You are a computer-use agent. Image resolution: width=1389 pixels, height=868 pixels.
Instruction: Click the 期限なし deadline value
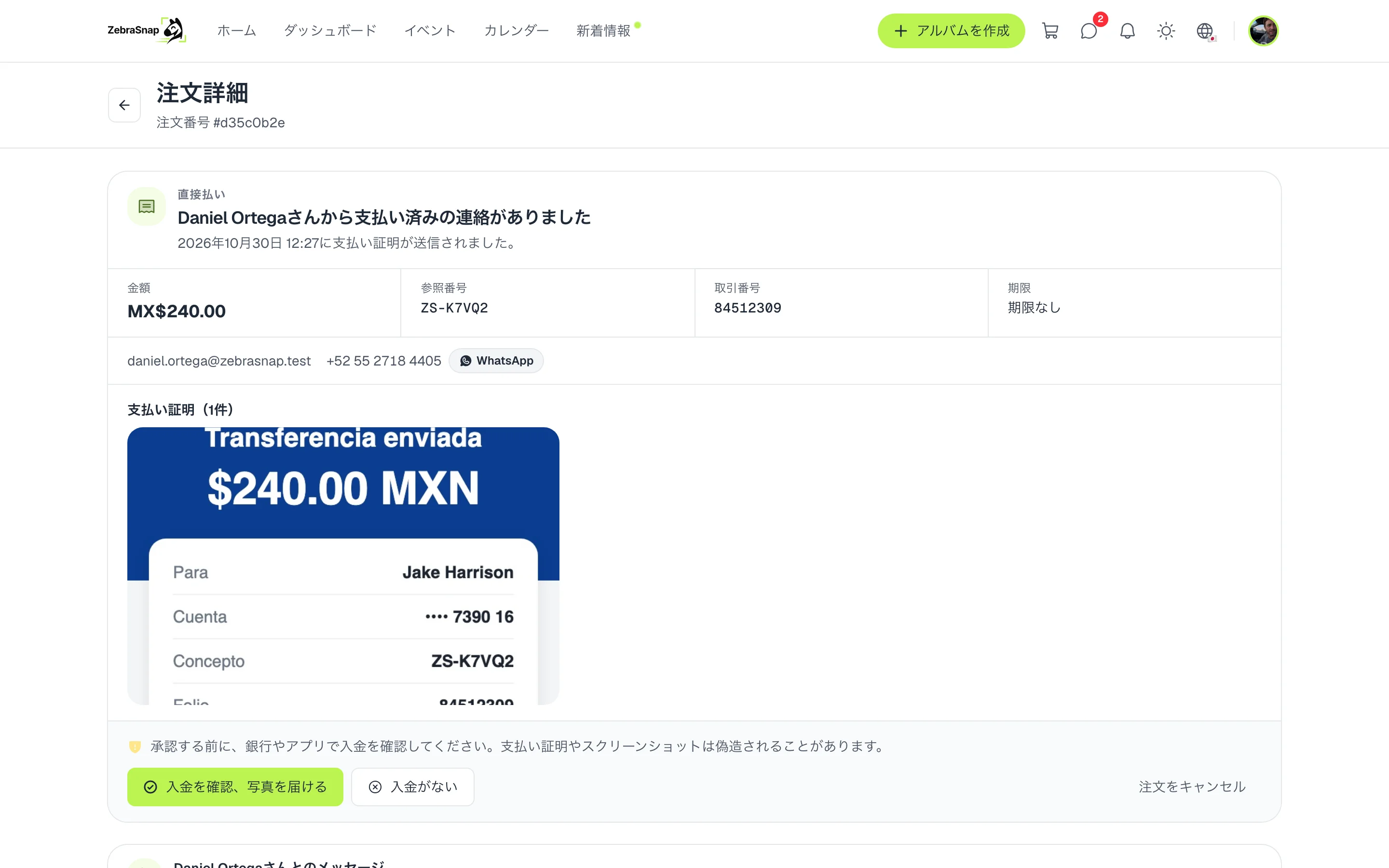[1034, 308]
